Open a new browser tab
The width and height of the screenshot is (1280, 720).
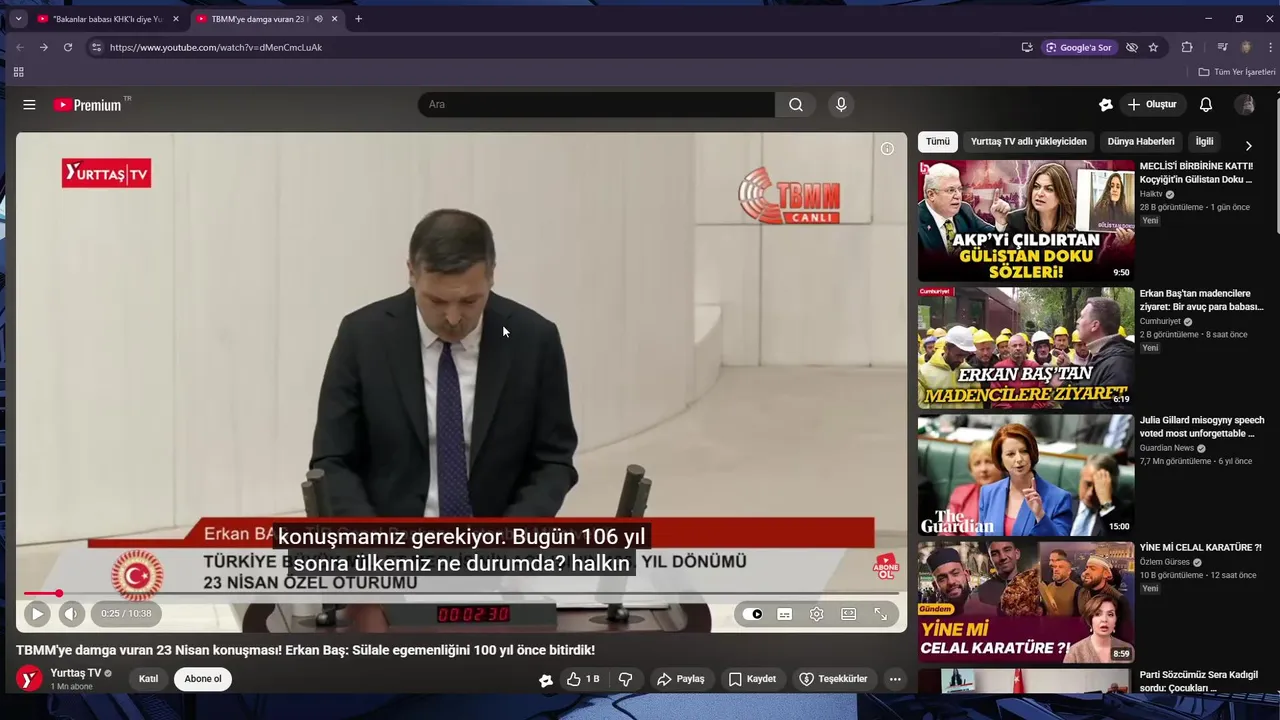(x=359, y=19)
